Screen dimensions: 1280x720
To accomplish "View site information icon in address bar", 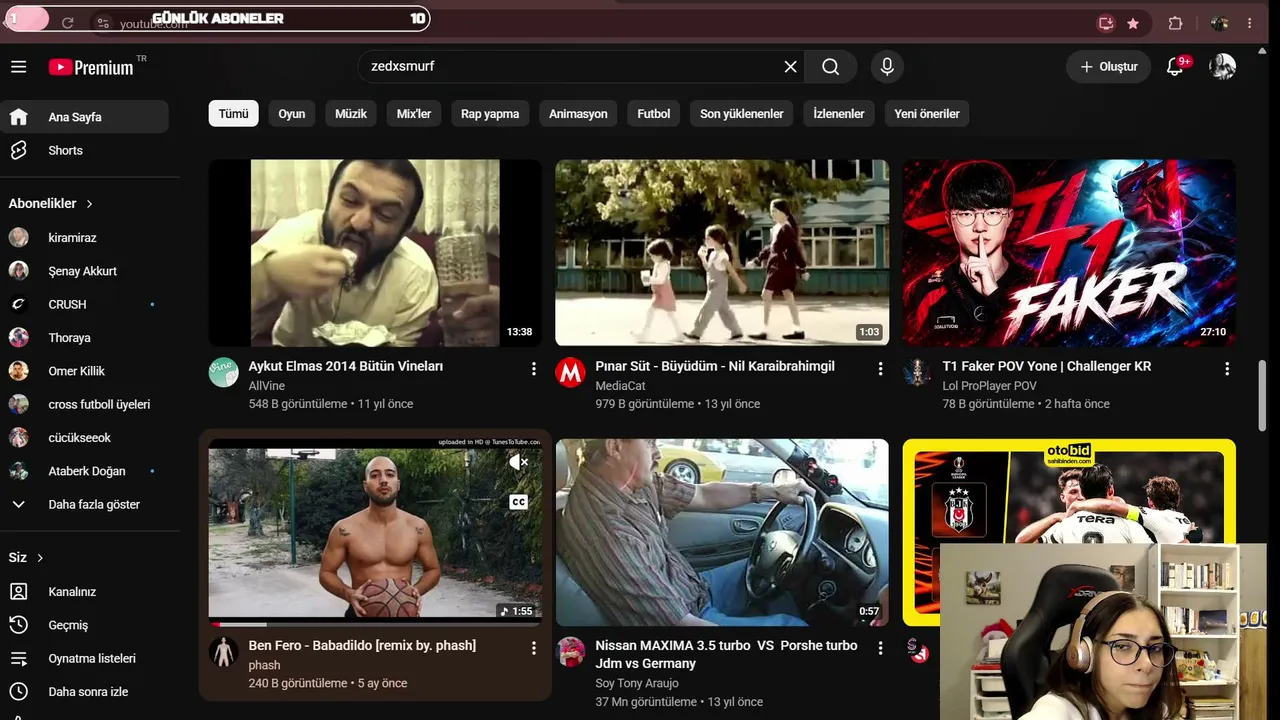I will (x=103, y=23).
